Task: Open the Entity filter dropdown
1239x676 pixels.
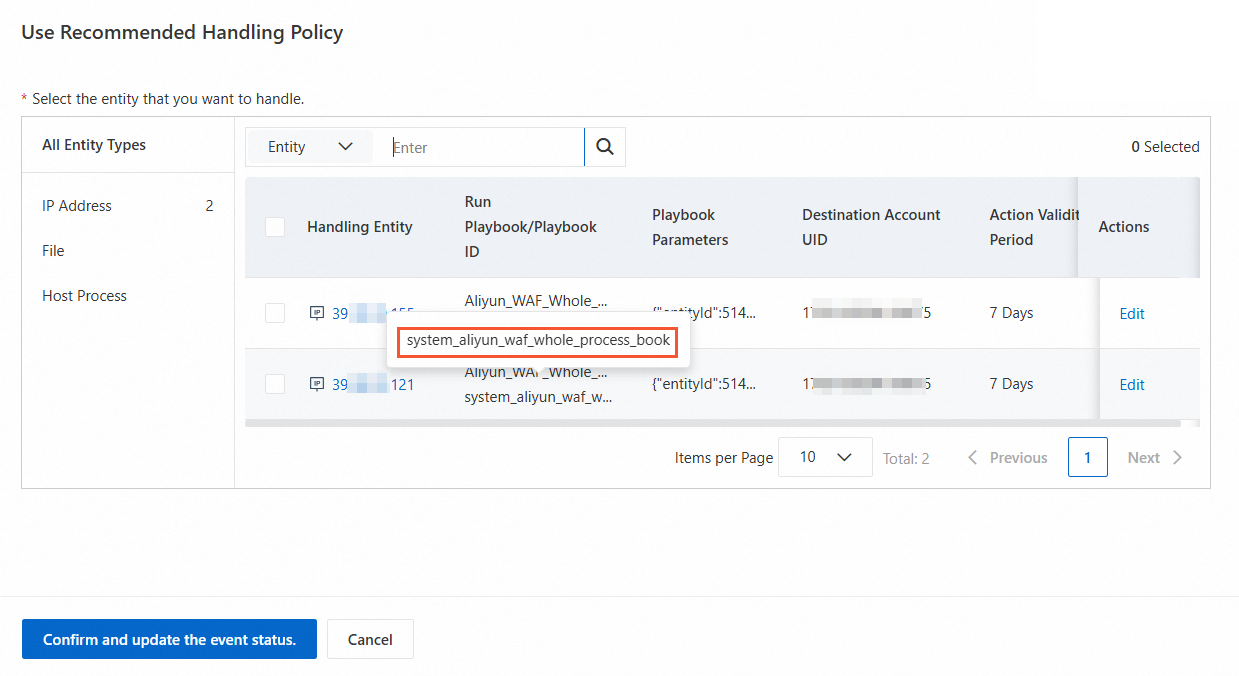Action: click(x=310, y=147)
